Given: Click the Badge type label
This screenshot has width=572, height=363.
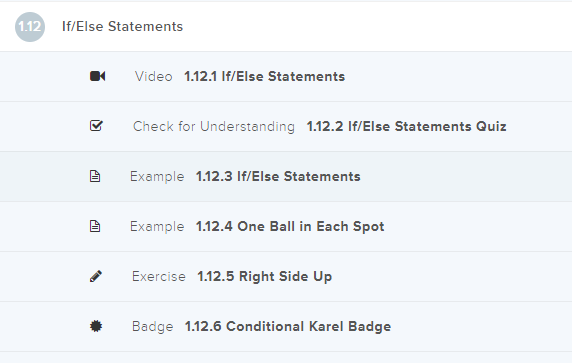Looking at the screenshot, I should (152, 327).
